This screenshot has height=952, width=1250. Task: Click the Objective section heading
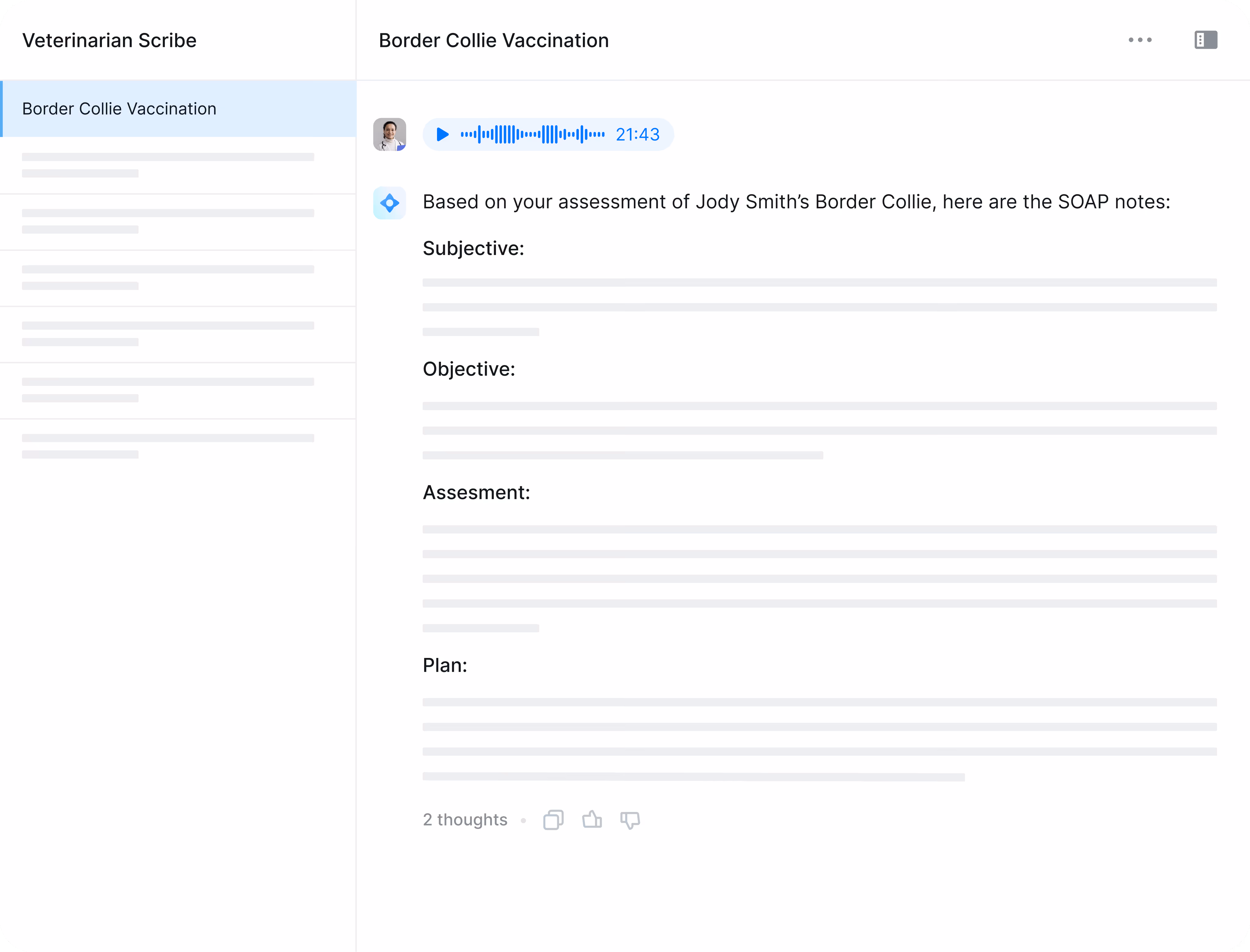pyautogui.click(x=469, y=369)
